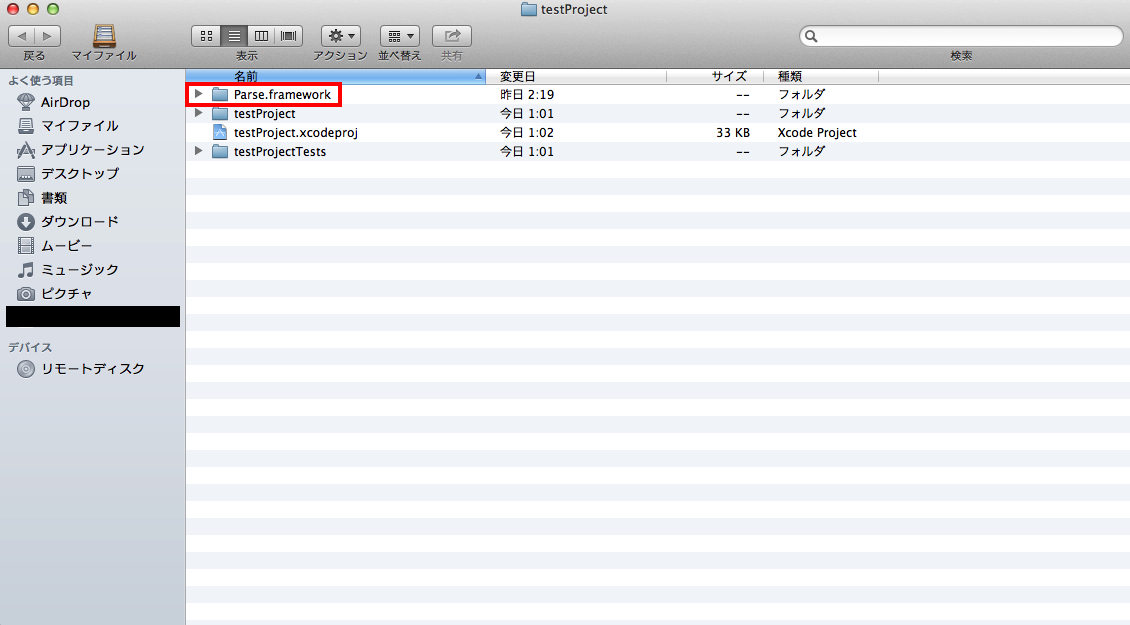Select the testProjectTests folder icon
The height and width of the screenshot is (625, 1130).
[x=220, y=151]
